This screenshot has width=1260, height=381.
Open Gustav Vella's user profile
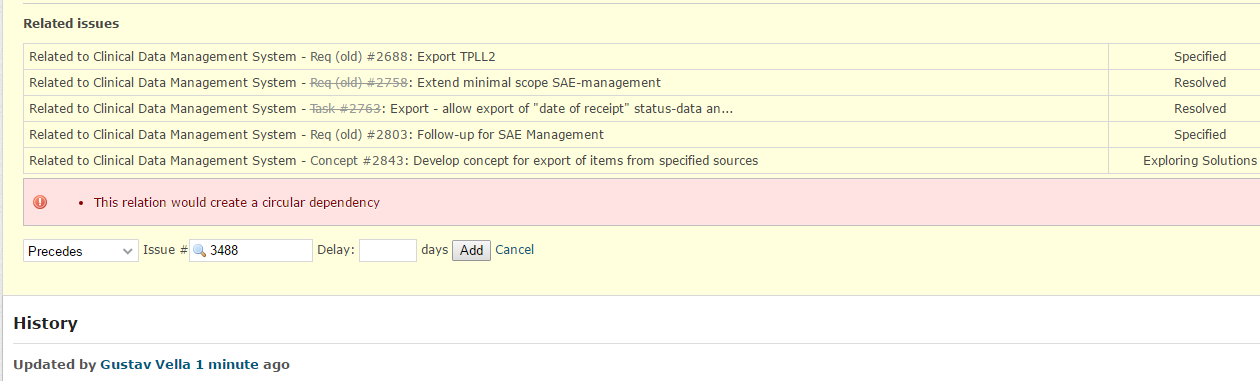[x=146, y=365]
